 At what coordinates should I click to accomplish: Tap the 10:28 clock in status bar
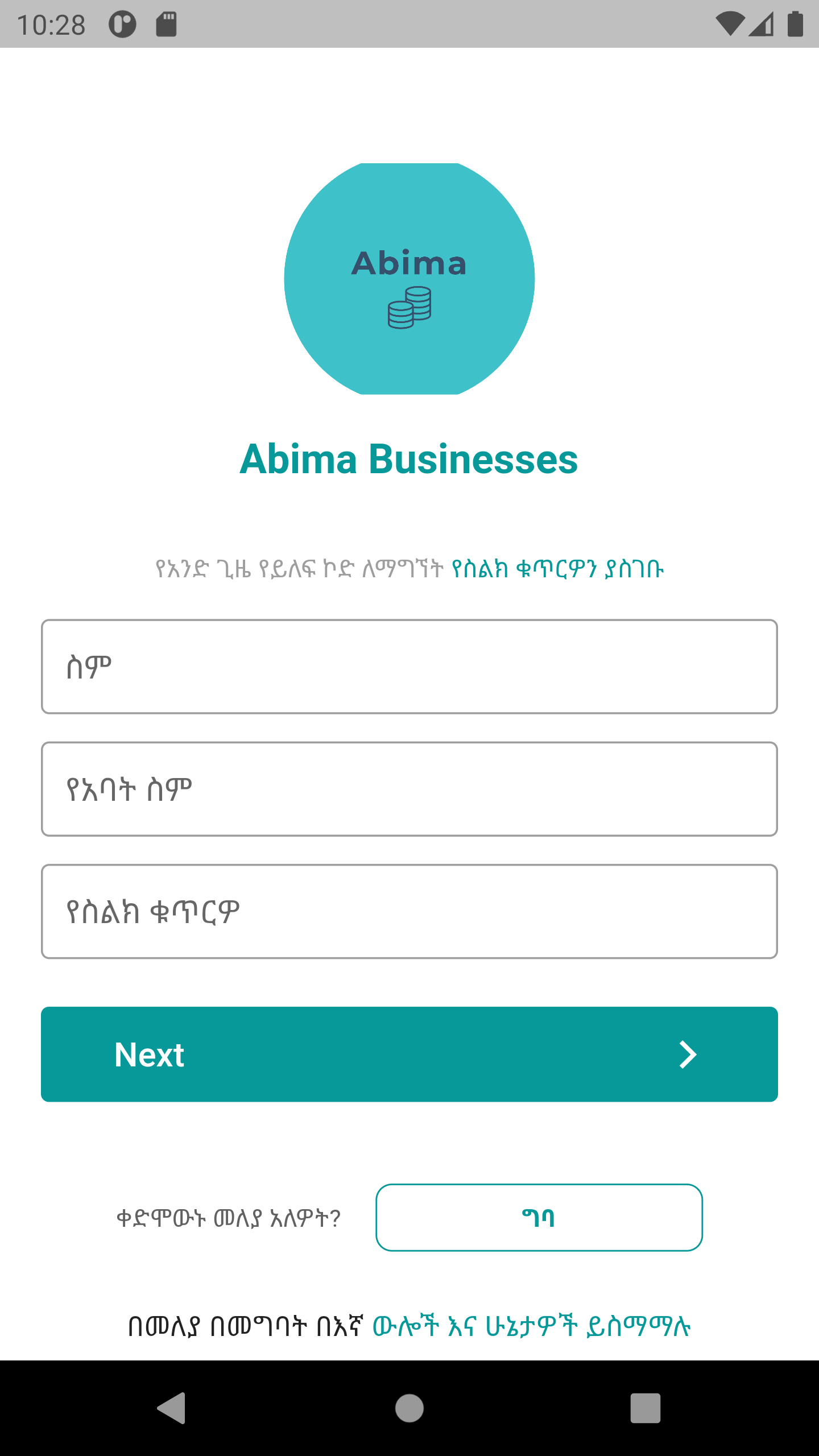click(x=51, y=25)
